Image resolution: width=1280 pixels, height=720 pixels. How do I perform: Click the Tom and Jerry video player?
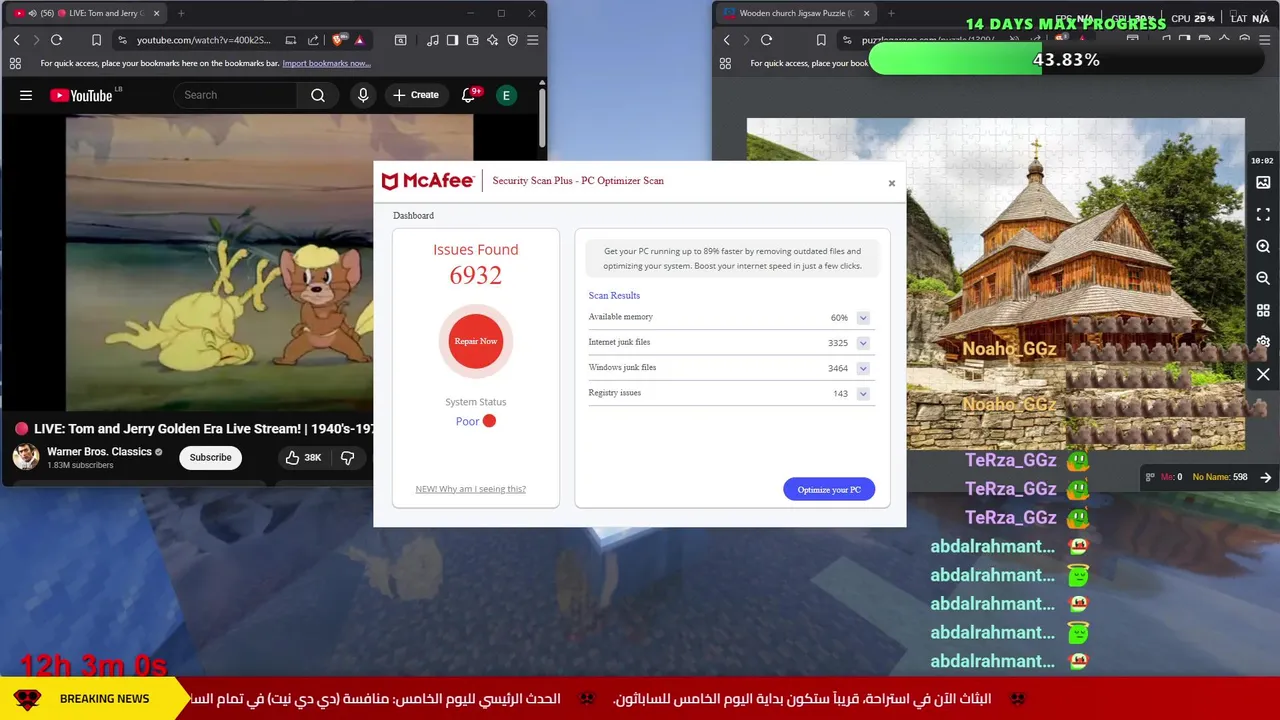220,262
